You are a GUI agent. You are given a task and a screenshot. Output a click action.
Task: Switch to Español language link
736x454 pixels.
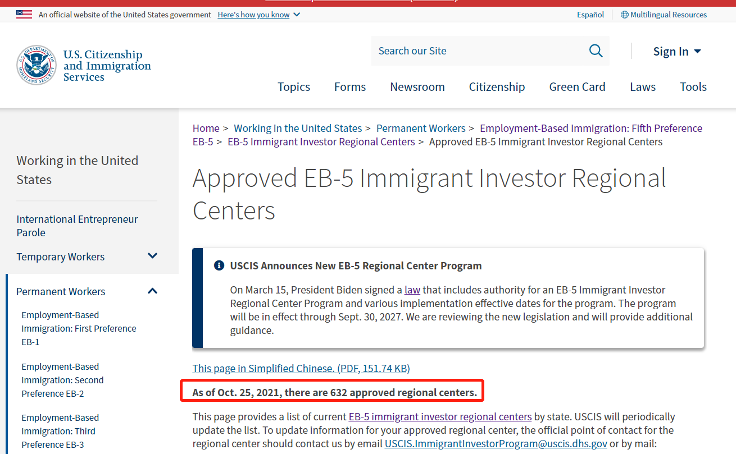pyautogui.click(x=590, y=15)
